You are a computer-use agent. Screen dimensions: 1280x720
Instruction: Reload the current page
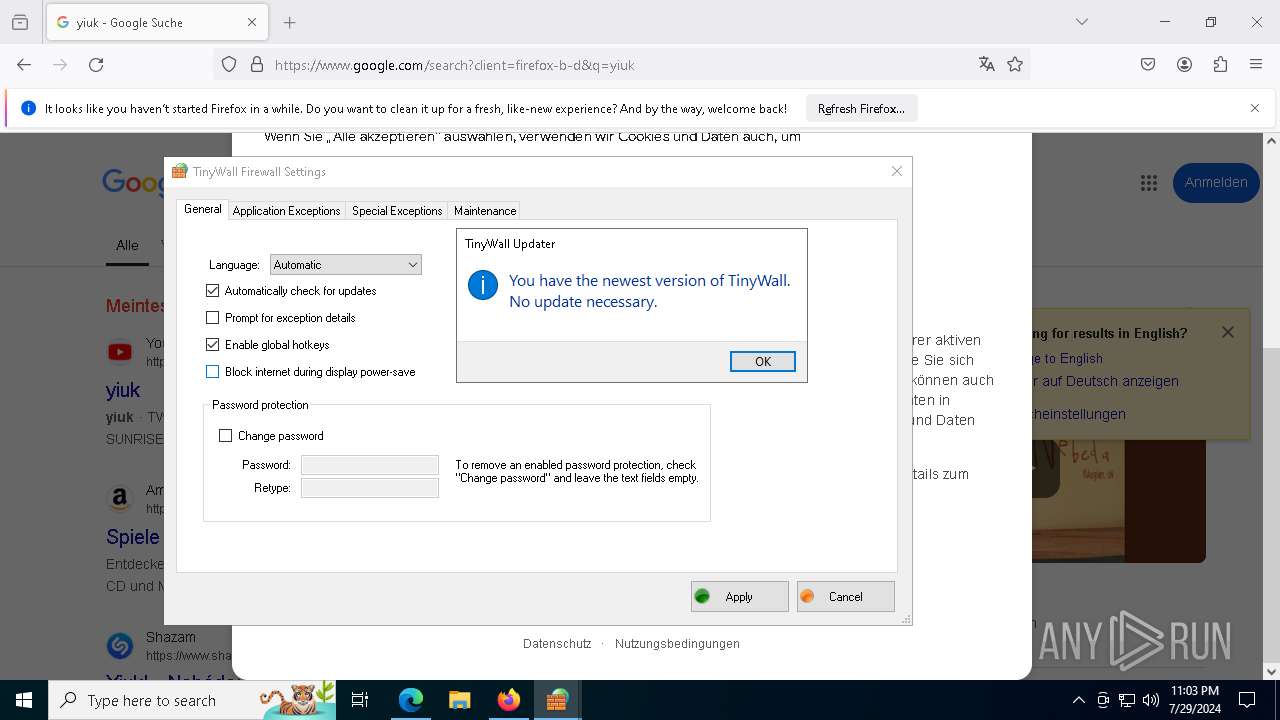(96, 64)
